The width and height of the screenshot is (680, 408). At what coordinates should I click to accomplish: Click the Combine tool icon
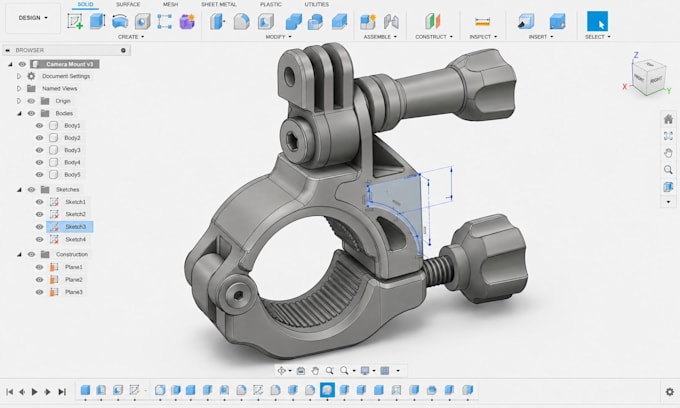[294, 21]
